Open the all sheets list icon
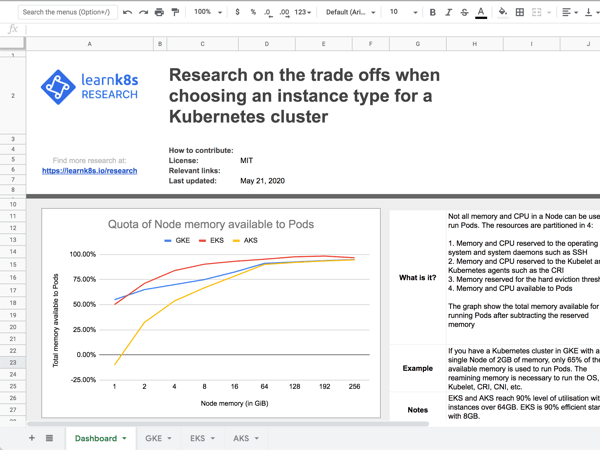 (x=49, y=438)
